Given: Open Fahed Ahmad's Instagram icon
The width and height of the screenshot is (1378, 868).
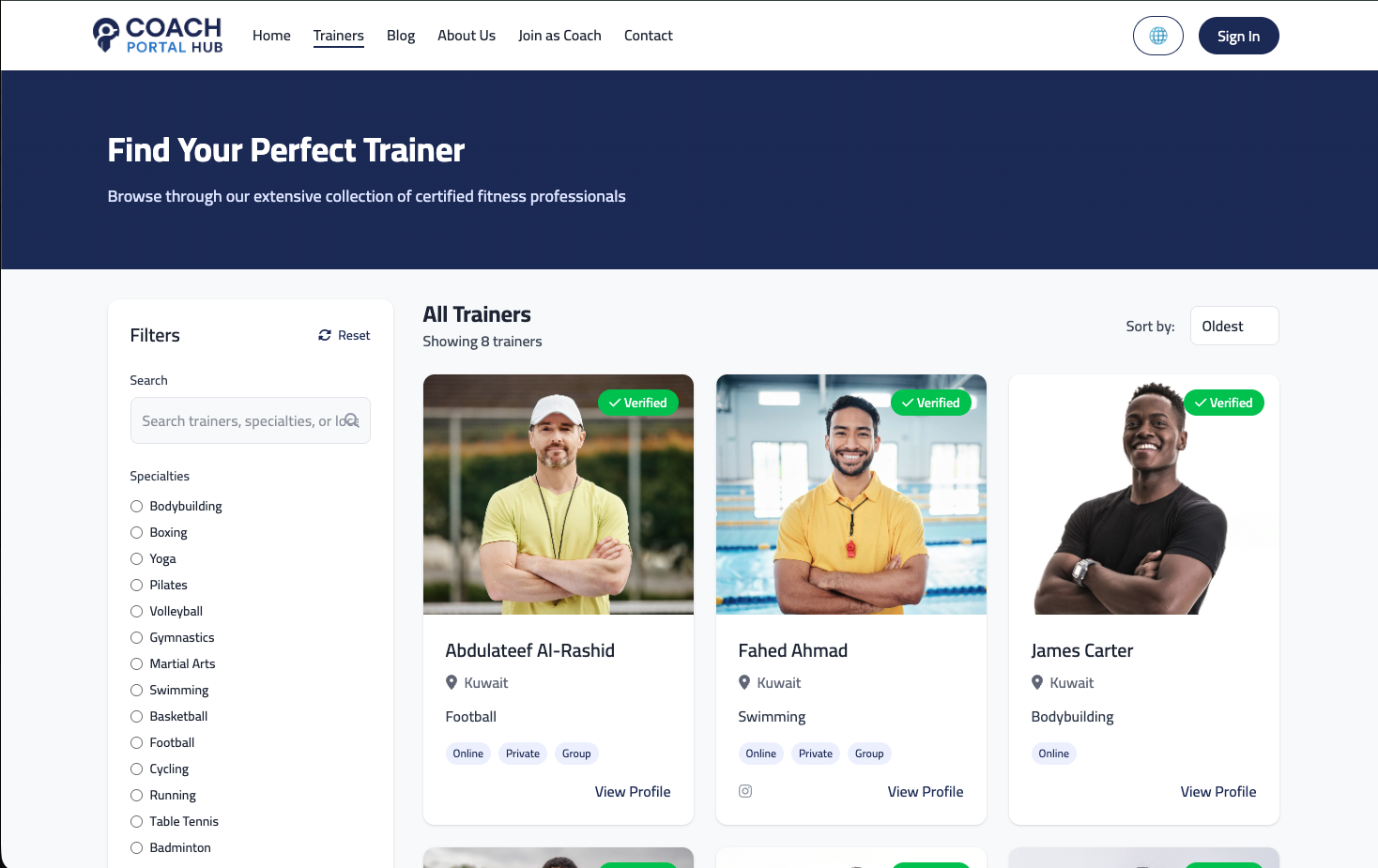Looking at the screenshot, I should coord(744,791).
